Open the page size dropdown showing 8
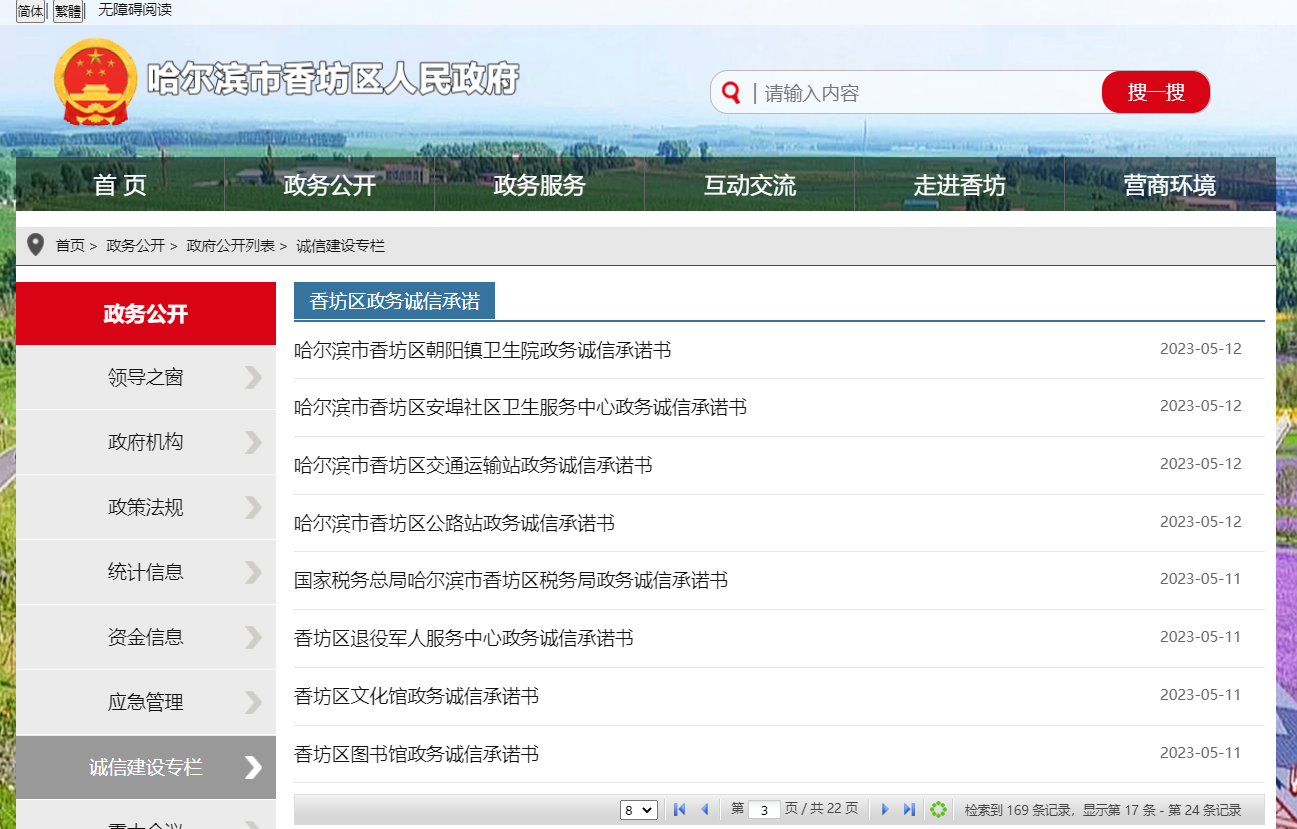The height and width of the screenshot is (829, 1297). click(x=638, y=809)
